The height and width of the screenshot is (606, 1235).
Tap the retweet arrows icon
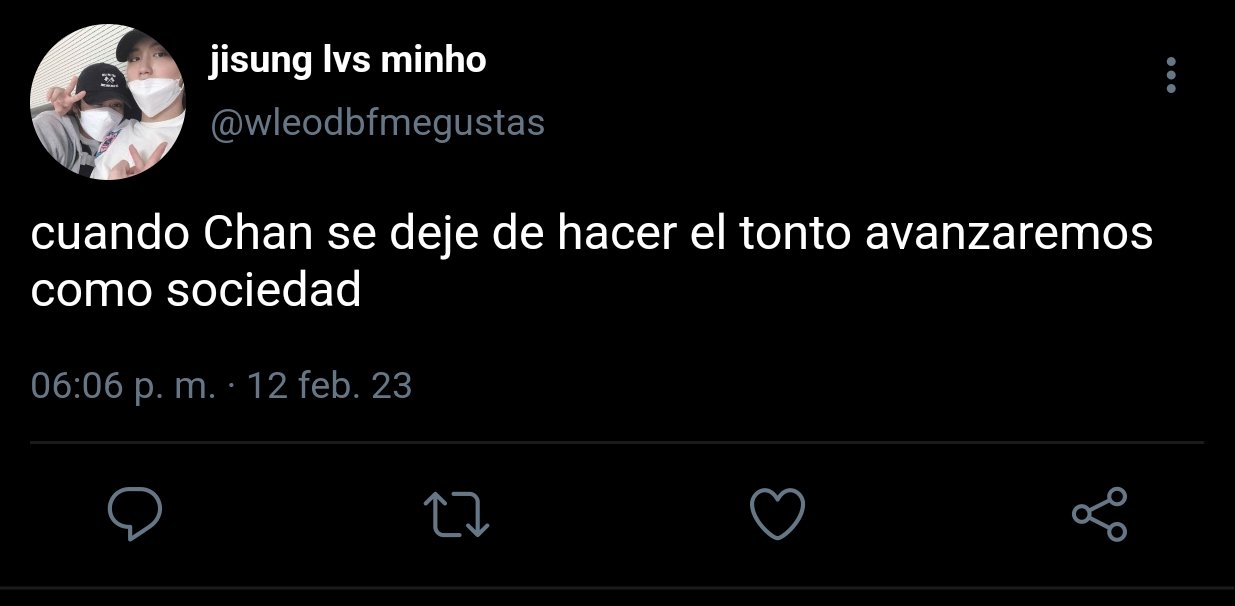click(457, 514)
